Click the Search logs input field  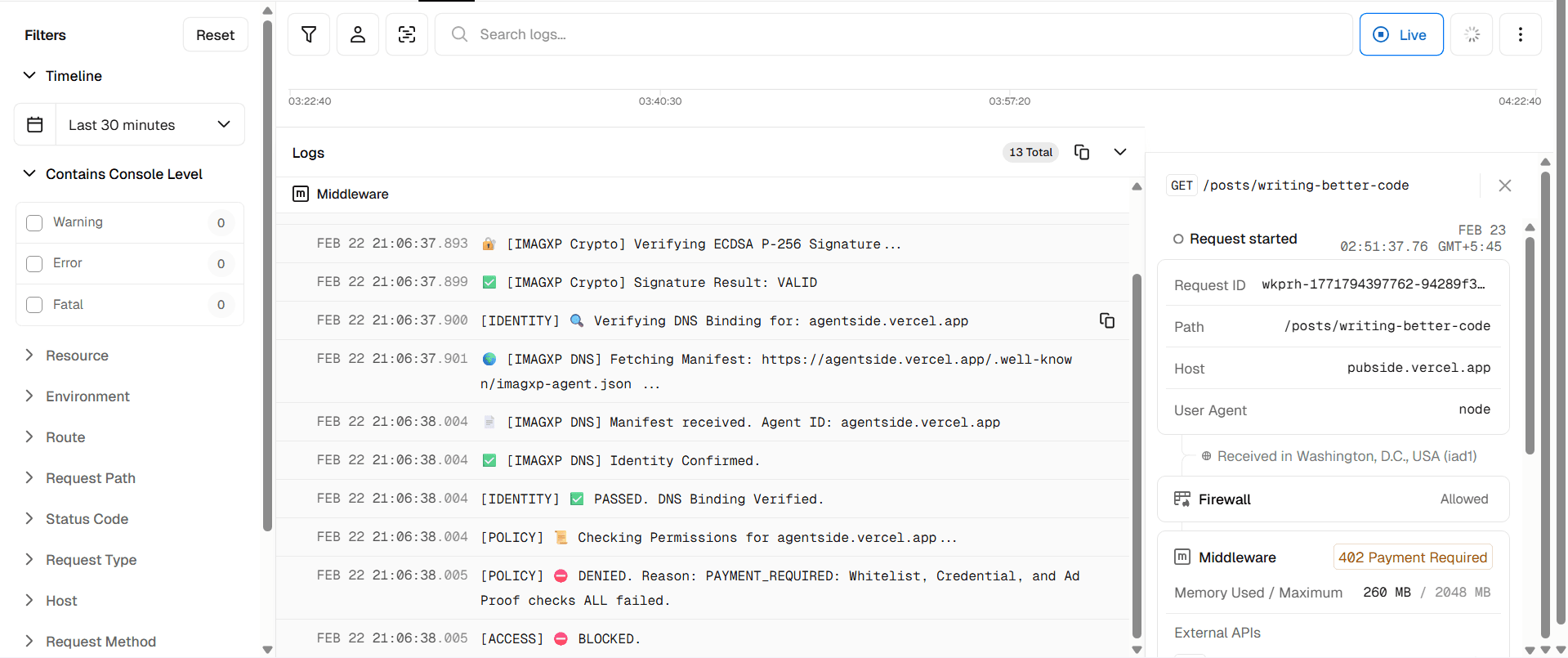pos(899,34)
